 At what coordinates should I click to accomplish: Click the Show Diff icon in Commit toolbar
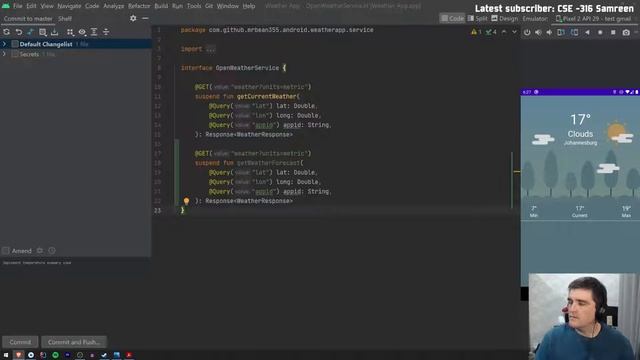pyautogui.click(x=30, y=32)
